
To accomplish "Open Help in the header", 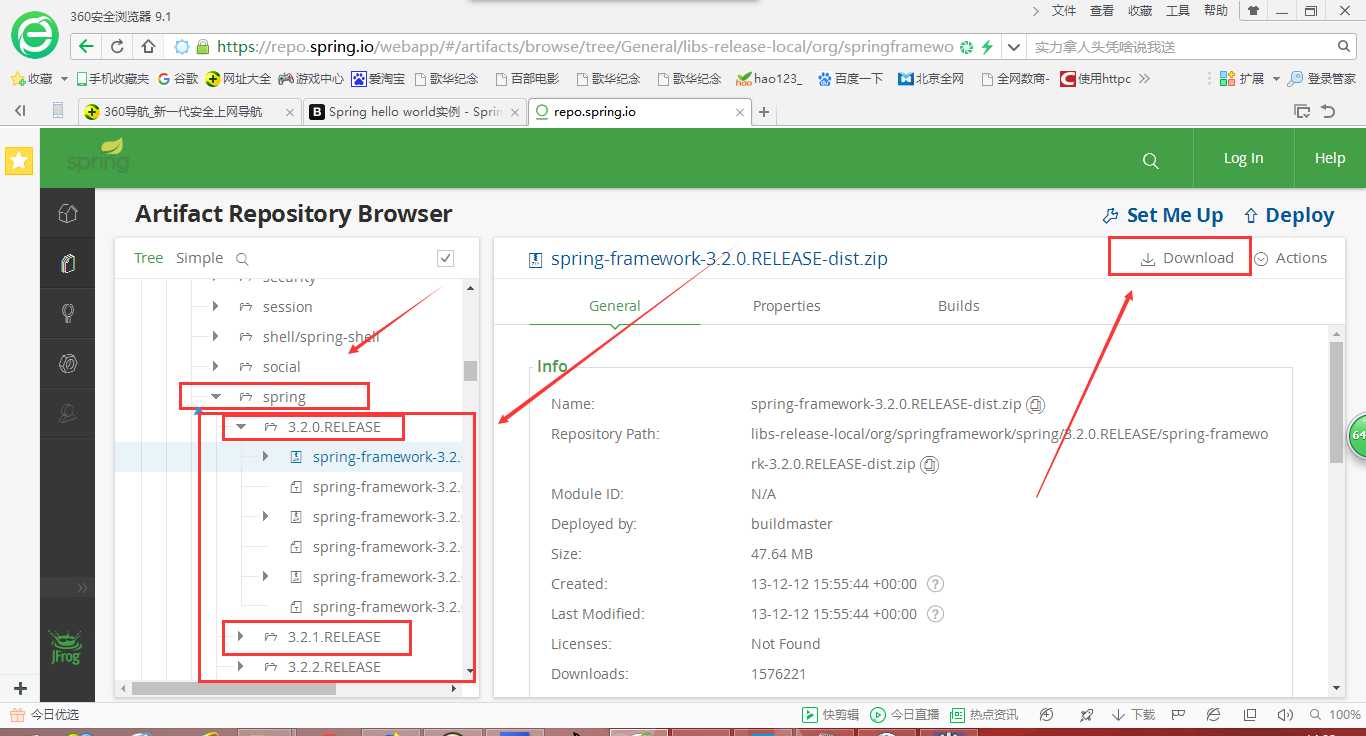I will point(1330,158).
